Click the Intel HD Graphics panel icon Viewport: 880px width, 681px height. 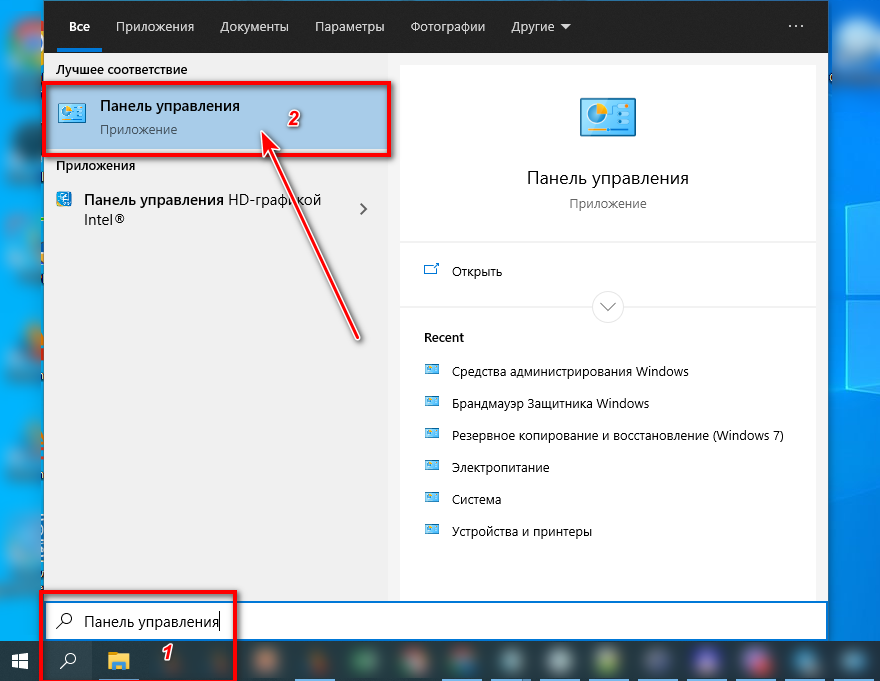(x=64, y=199)
